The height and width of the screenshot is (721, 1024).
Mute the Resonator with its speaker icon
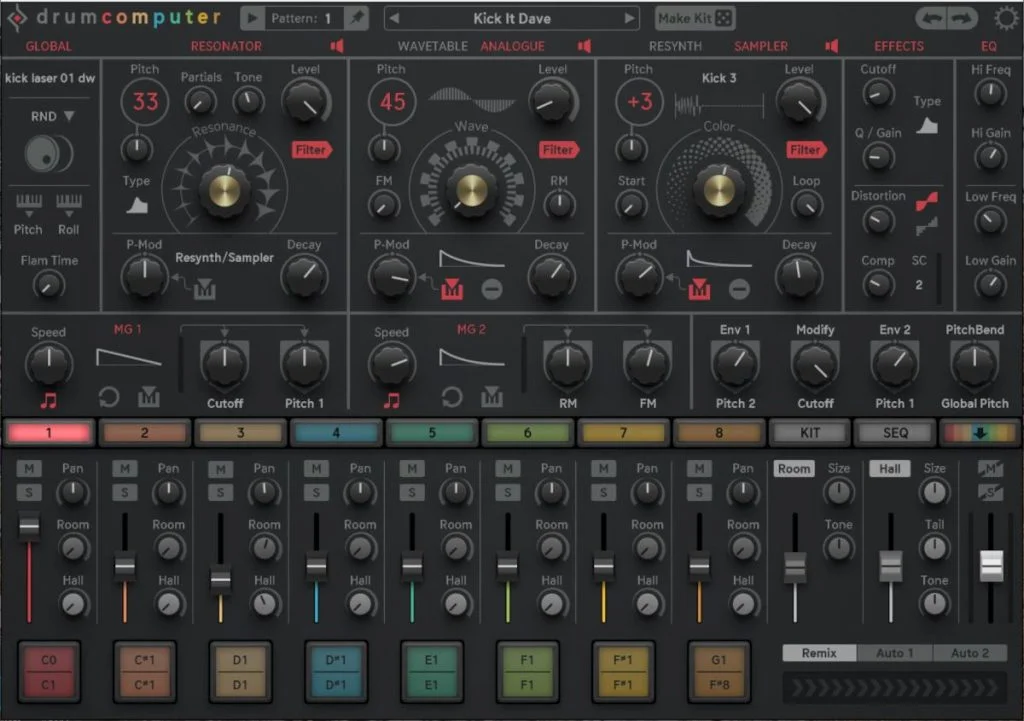click(337, 46)
